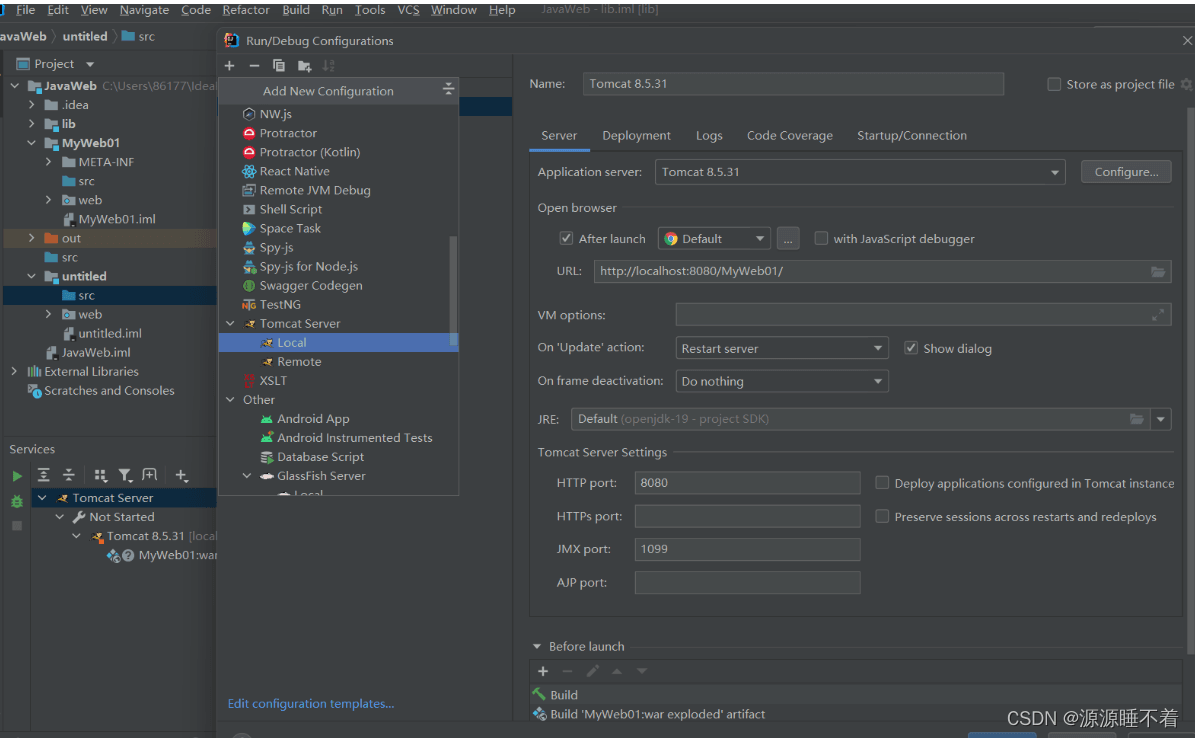Open the Default browser dropdown
Screen dimensions: 1195x738
pyautogui.click(x=714, y=239)
